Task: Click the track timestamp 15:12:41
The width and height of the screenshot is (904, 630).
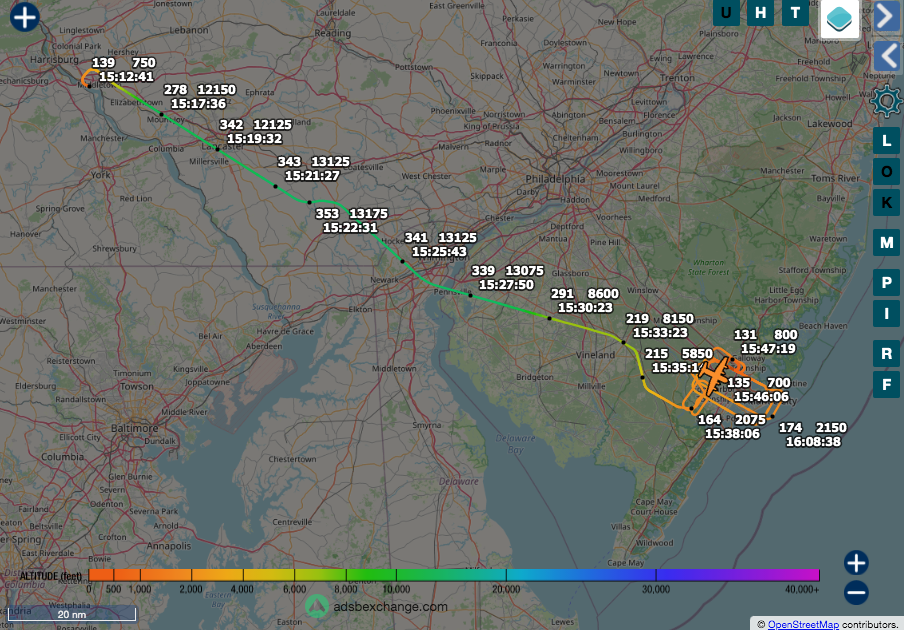Action: pyautogui.click(x=126, y=77)
